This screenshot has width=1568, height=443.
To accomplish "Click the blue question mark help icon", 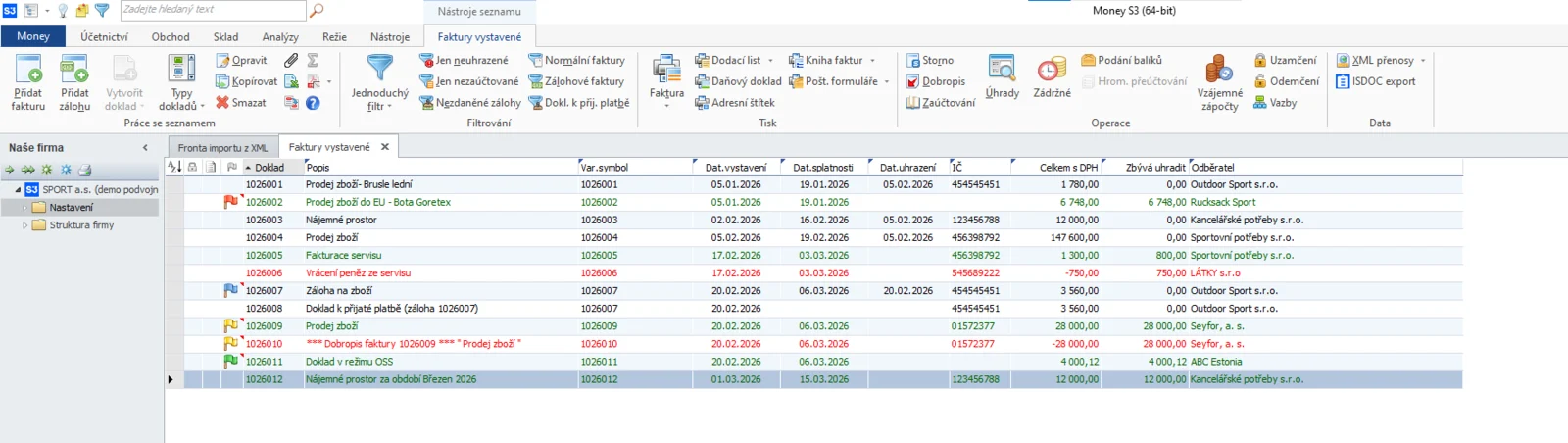I will [x=313, y=102].
